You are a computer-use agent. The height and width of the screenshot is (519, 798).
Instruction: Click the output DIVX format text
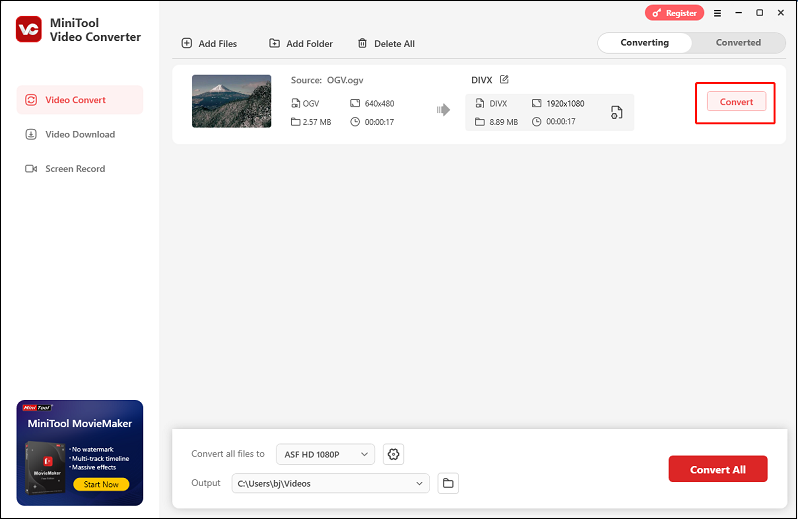498,103
